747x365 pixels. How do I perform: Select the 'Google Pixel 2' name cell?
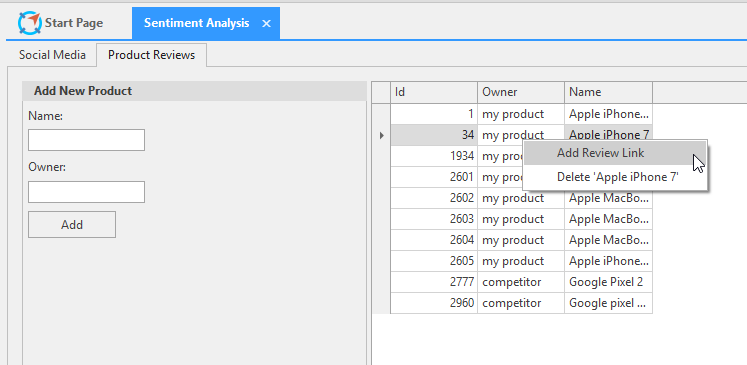pos(608,282)
